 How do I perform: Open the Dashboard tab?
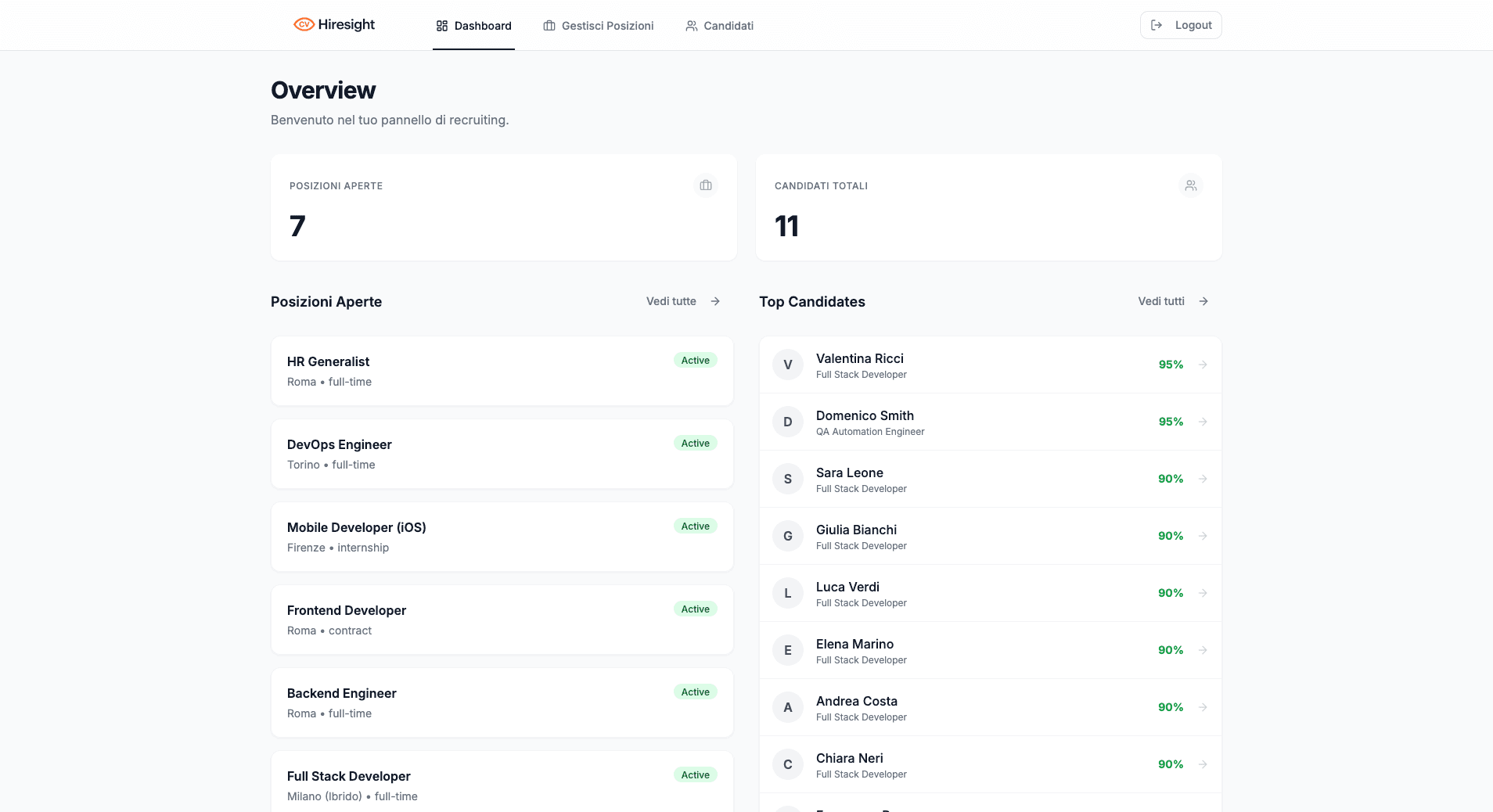tap(473, 26)
